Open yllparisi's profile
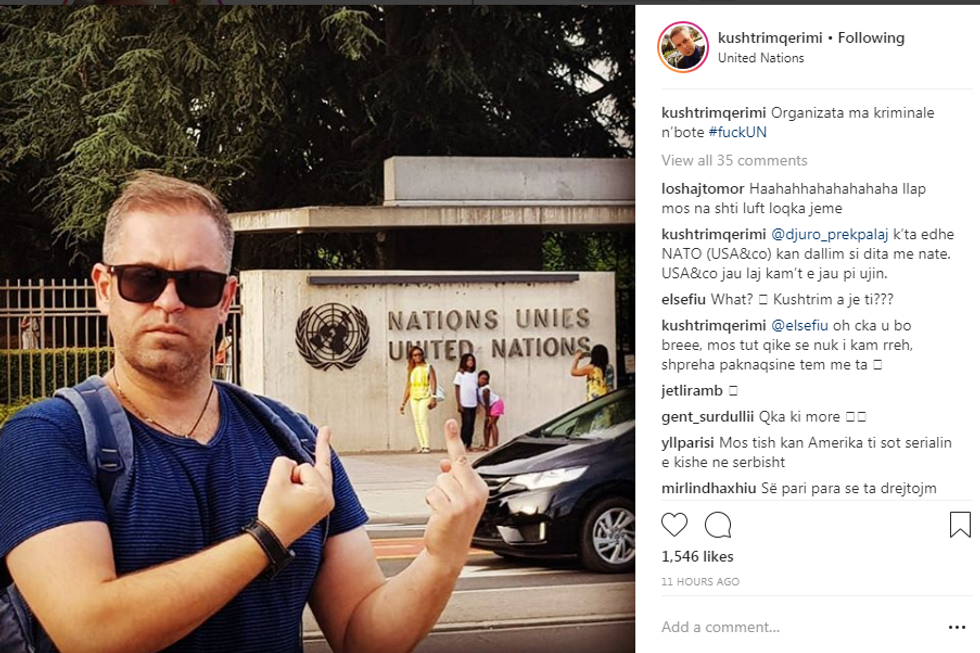This screenshot has height=653, width=980. (688, 443)
